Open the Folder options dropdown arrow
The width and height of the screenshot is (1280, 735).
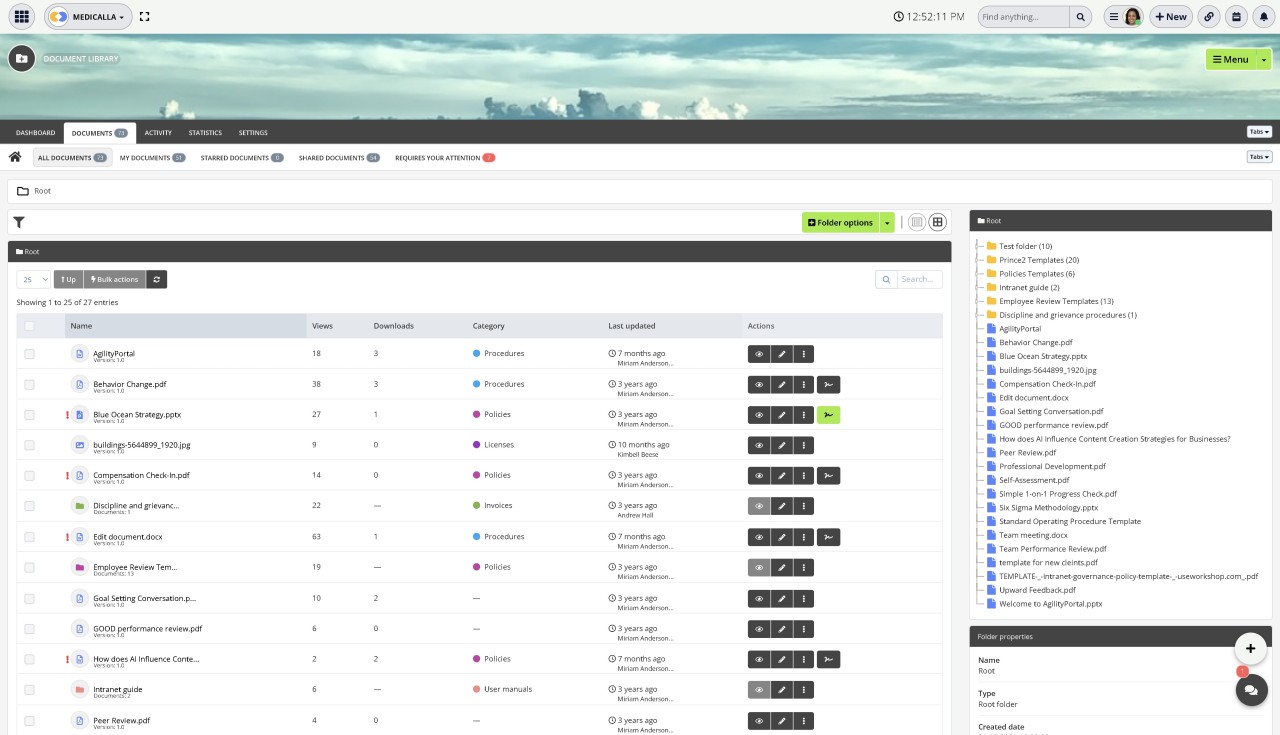pos(886,222)
